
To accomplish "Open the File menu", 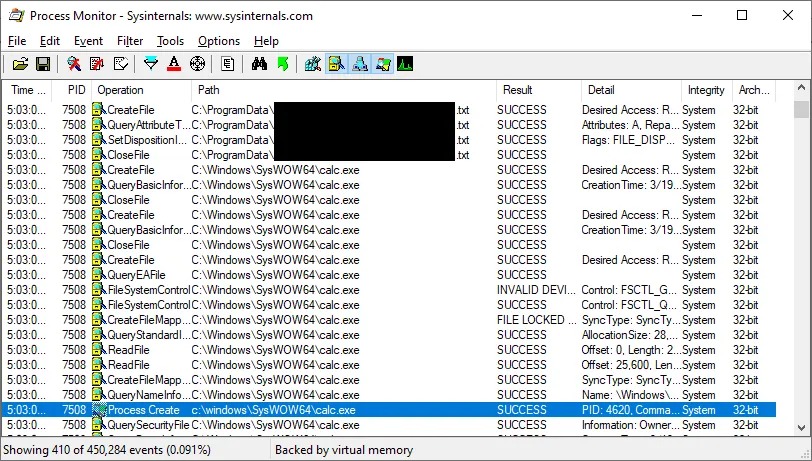I will pos(17,41).
